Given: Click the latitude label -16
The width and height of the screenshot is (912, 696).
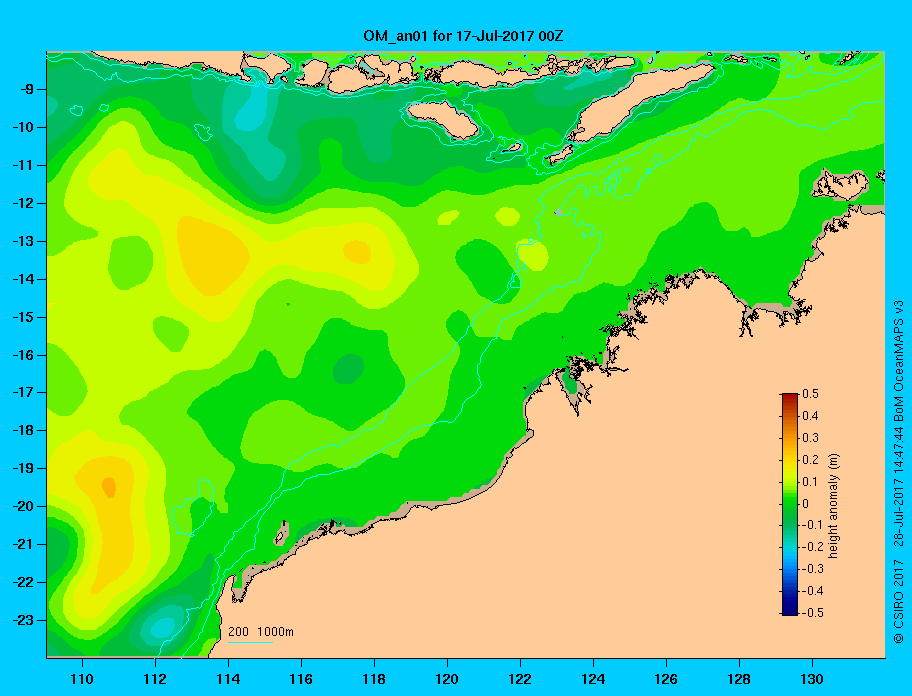Looking at the screenshot, I should point(26,355).
